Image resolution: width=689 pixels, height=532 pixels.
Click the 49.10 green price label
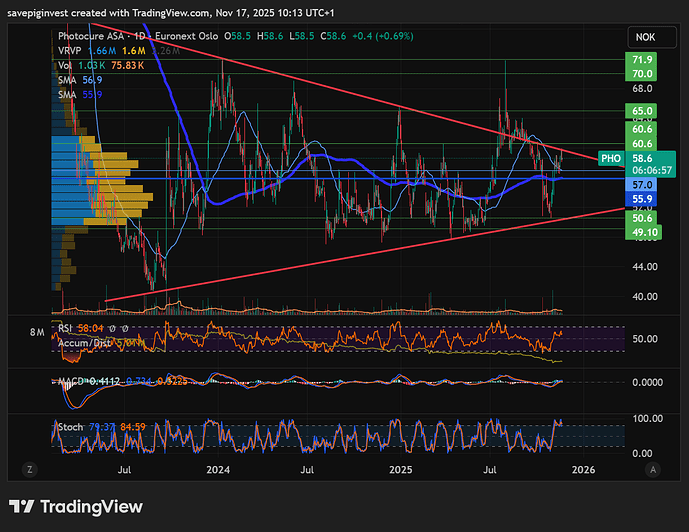click(642, 232)
